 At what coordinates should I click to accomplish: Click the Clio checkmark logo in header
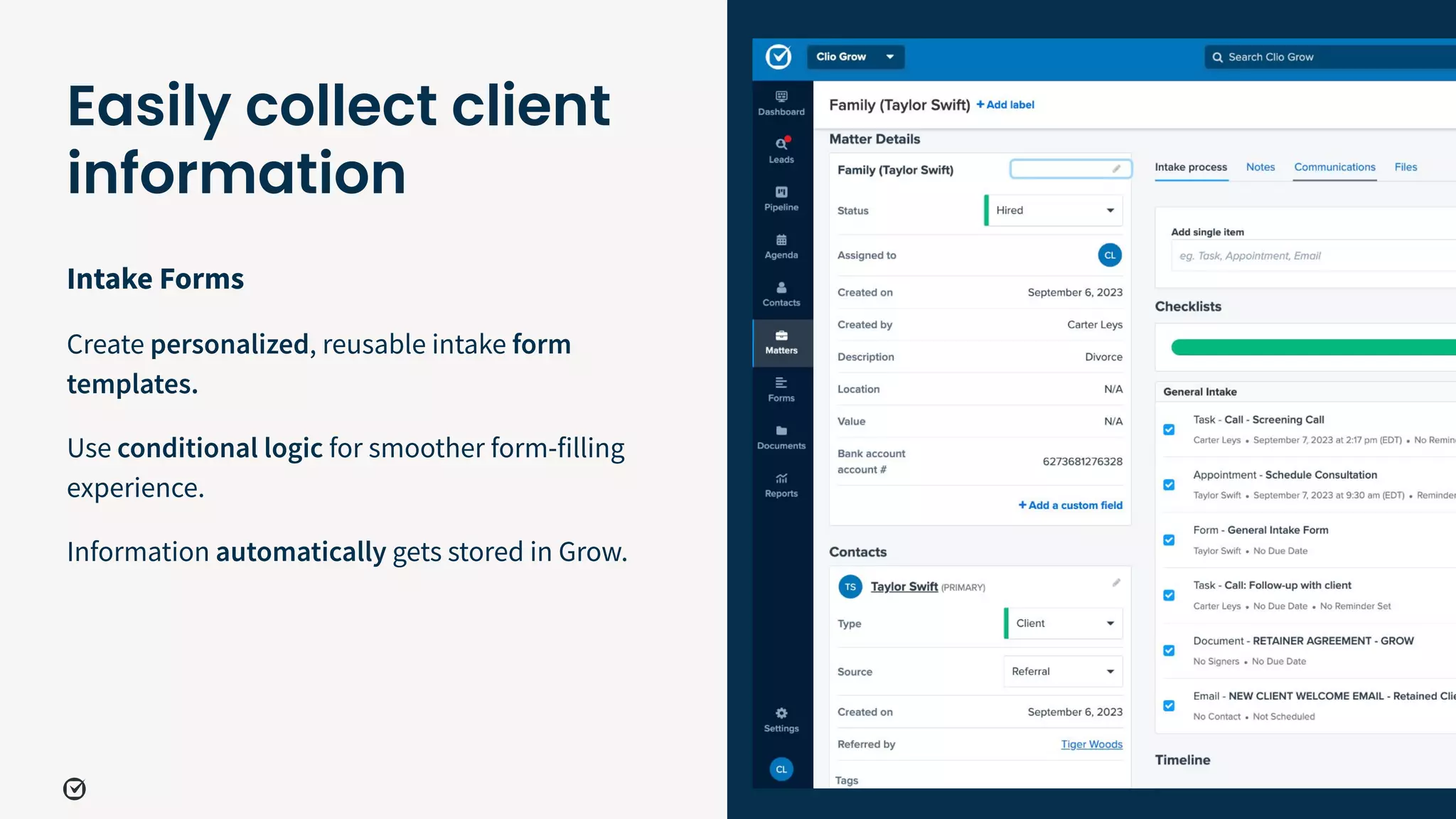(778, 56)
